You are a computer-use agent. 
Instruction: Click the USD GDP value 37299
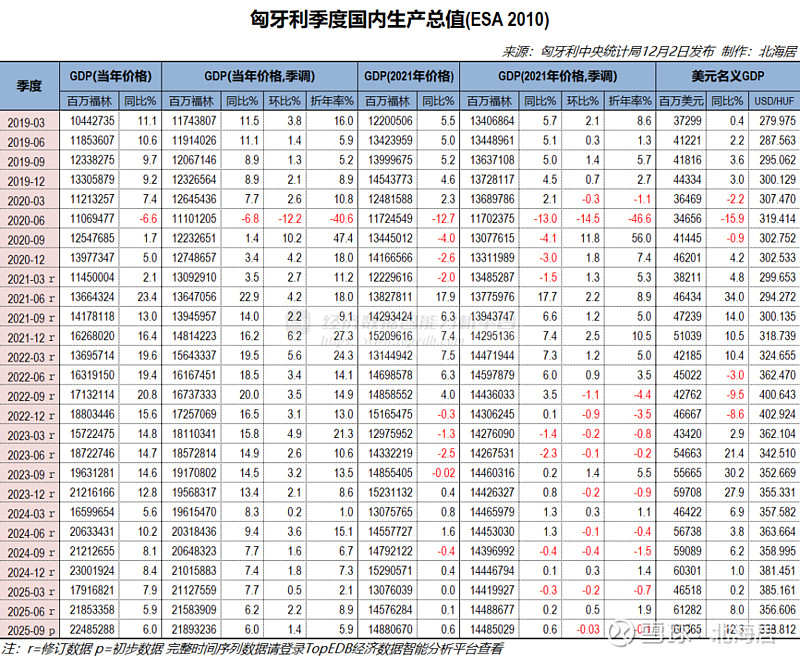[x=687, y=121]
